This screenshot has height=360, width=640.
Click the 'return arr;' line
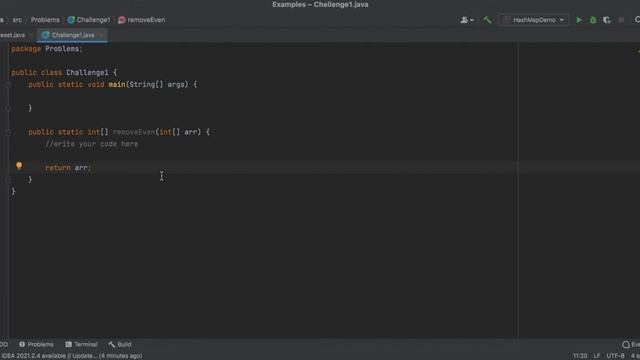click(68, 168)
